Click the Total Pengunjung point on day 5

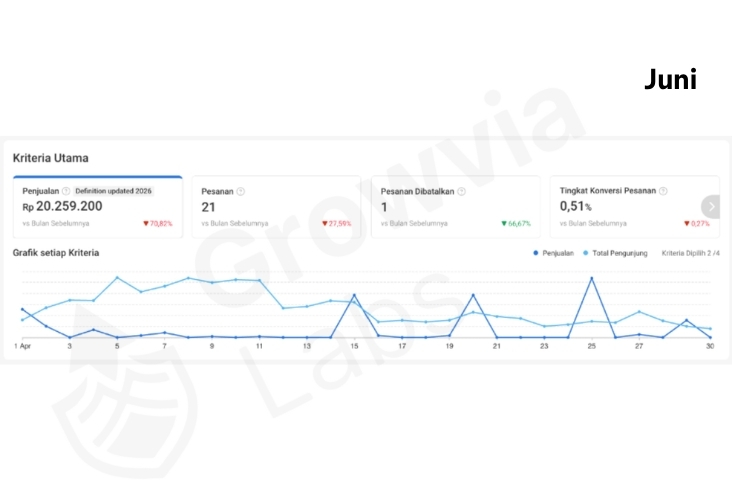117,278
